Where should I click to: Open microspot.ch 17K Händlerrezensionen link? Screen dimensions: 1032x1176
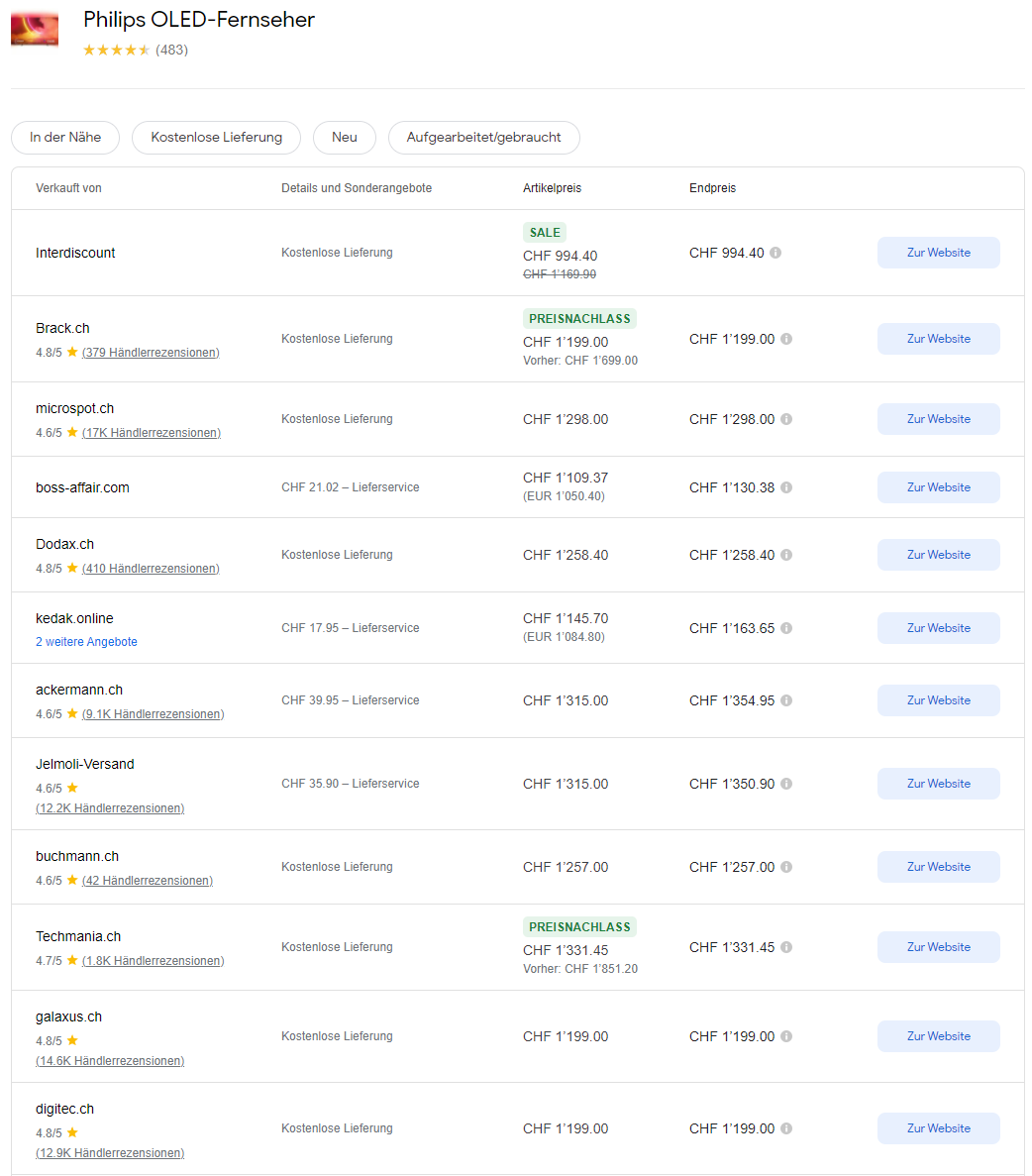point(151,433)
